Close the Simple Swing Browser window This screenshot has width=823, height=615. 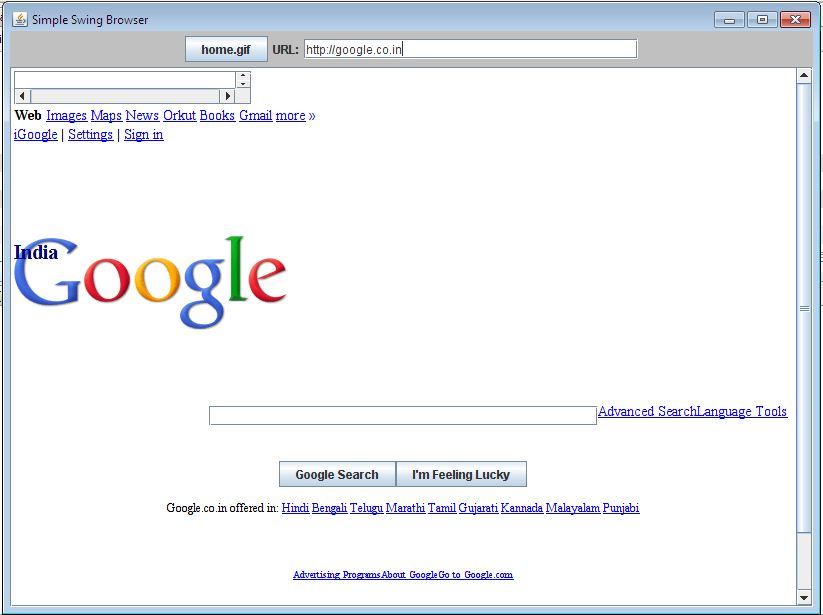point(795,20)
